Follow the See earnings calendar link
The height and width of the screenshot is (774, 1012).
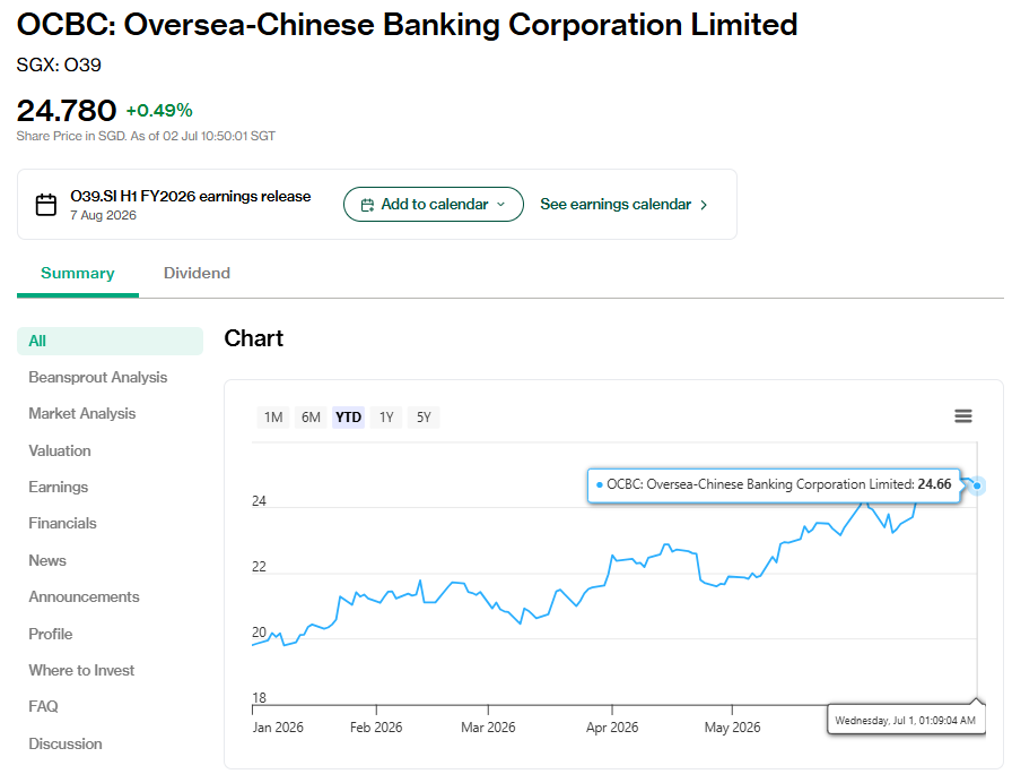(x=624, y=205)
